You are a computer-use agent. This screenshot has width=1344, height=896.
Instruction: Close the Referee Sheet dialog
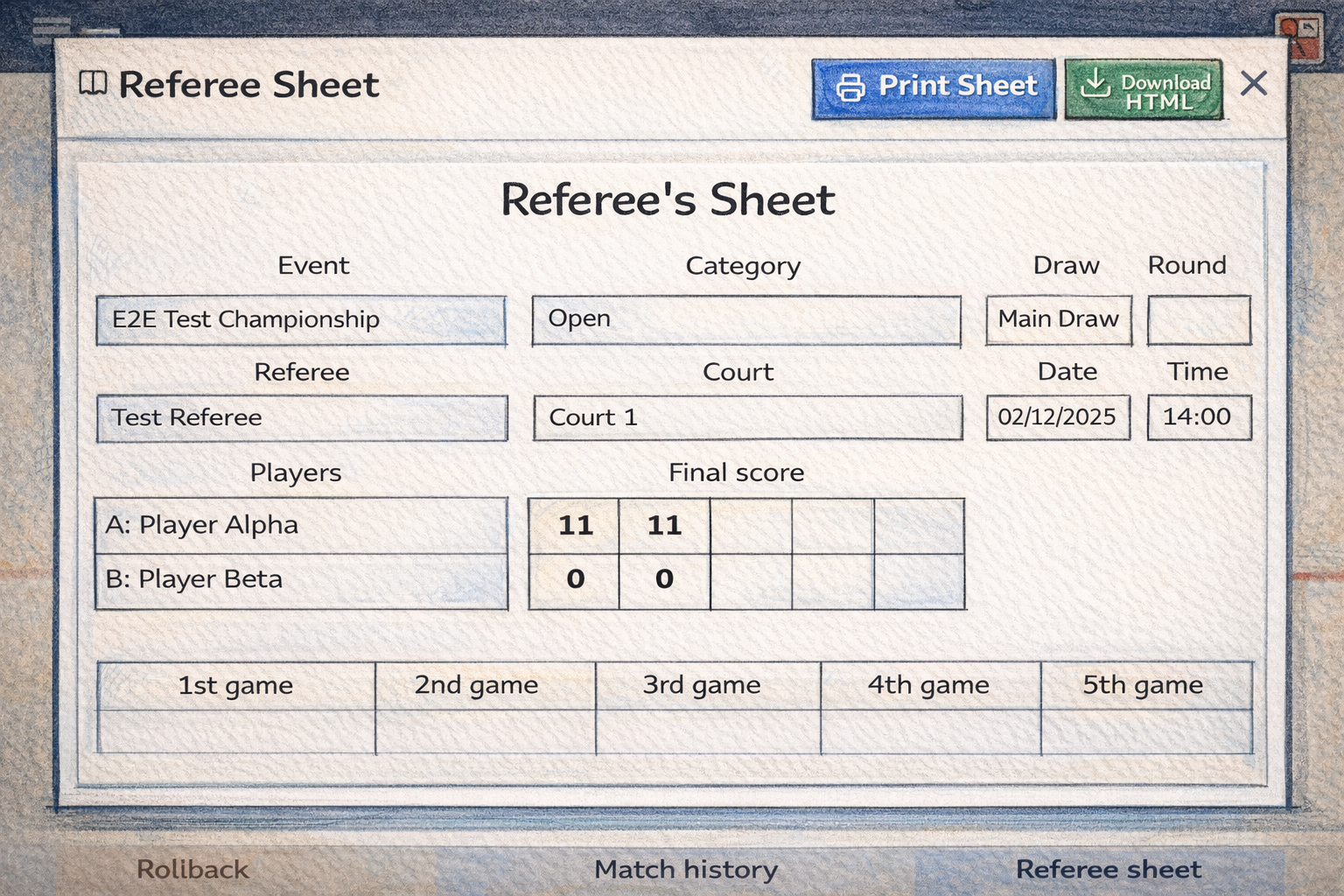[1254, 83]
